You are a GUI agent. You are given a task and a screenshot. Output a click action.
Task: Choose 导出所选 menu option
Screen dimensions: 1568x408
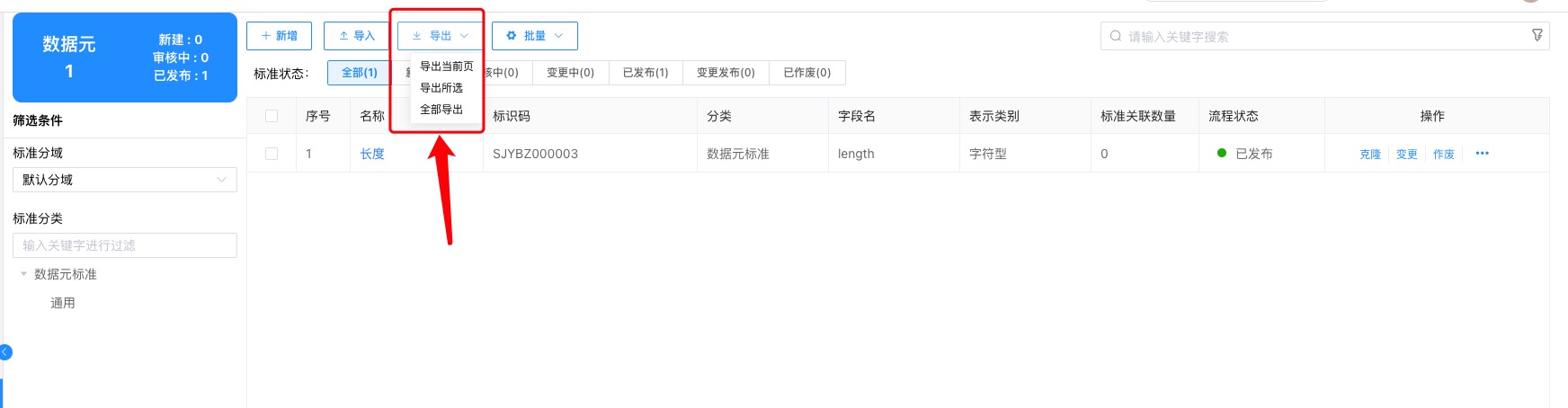[441, 88]
